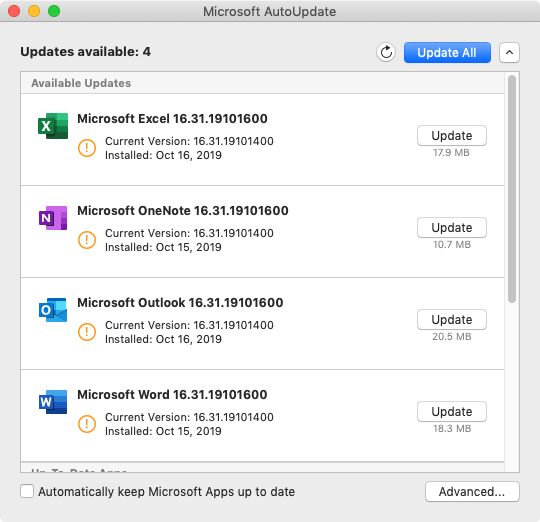Open the Advanced... settings
540x522 pixels.
(472, 491)
